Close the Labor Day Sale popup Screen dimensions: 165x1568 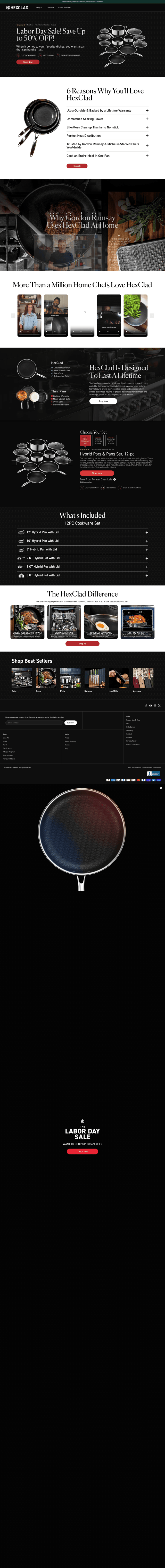(x=161, y=788)
